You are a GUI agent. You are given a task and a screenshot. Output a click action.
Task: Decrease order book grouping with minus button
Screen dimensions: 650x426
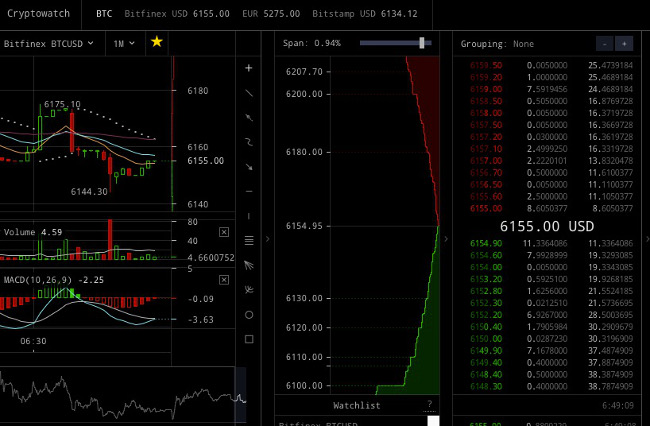[604, 44]
